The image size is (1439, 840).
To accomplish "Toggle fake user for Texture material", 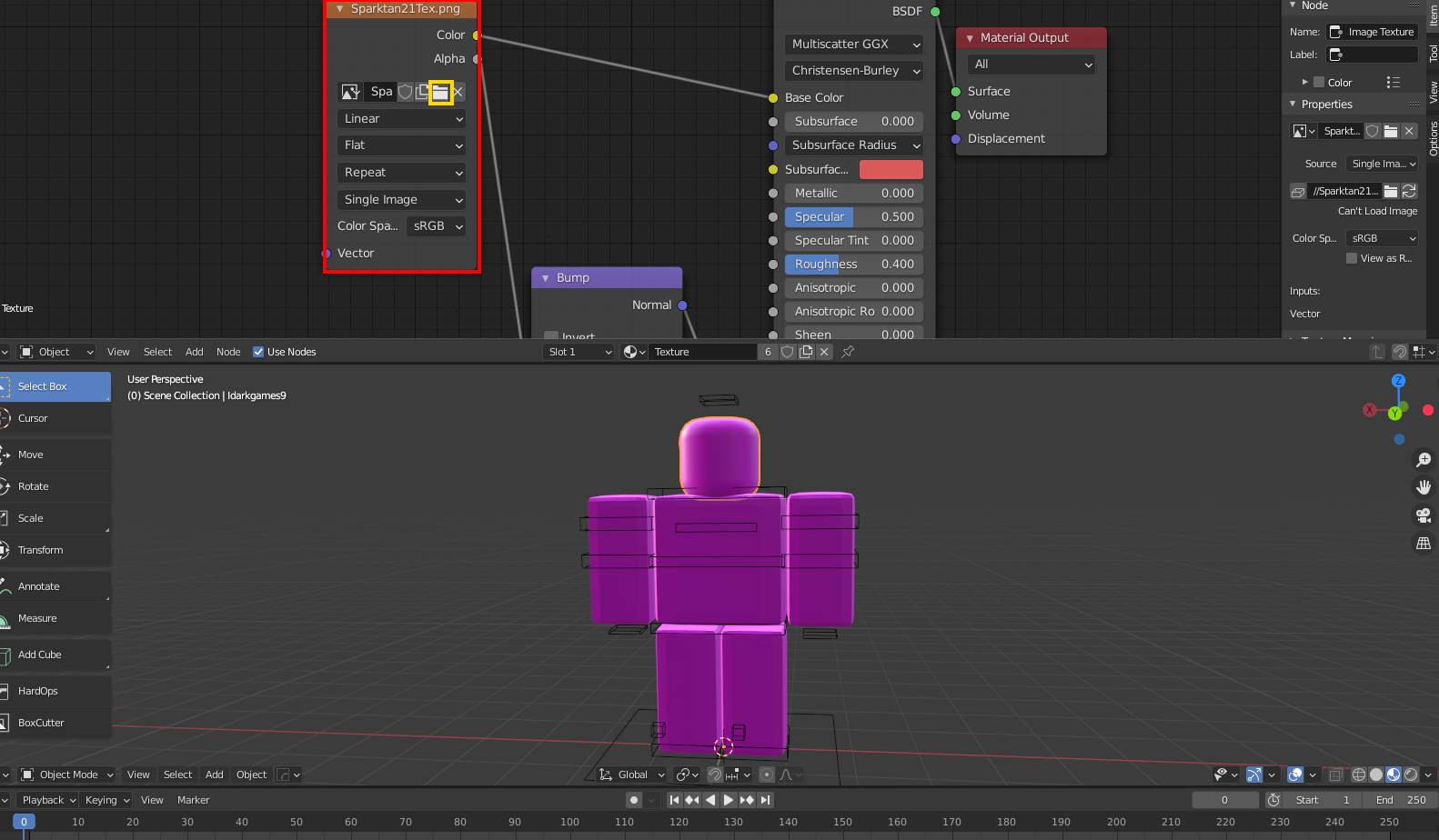I will point(788,352).
